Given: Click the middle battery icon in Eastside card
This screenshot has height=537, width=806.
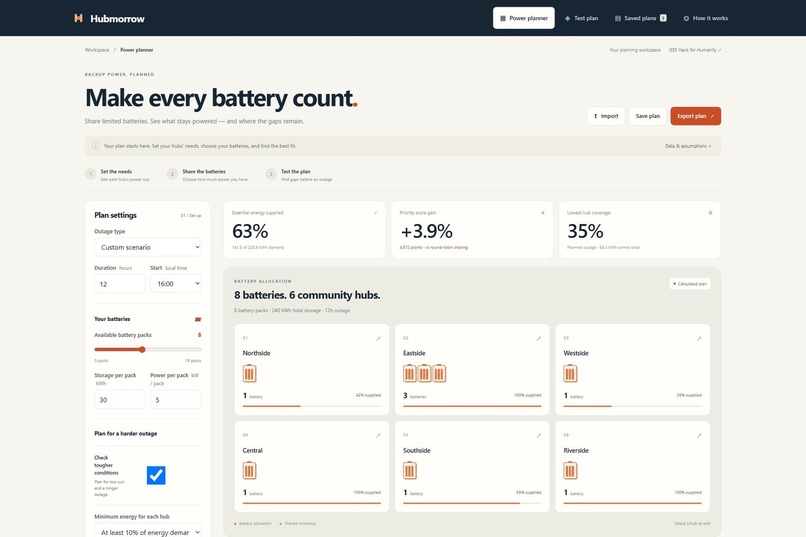Looking at the screenshot, I should click(424, 374).
